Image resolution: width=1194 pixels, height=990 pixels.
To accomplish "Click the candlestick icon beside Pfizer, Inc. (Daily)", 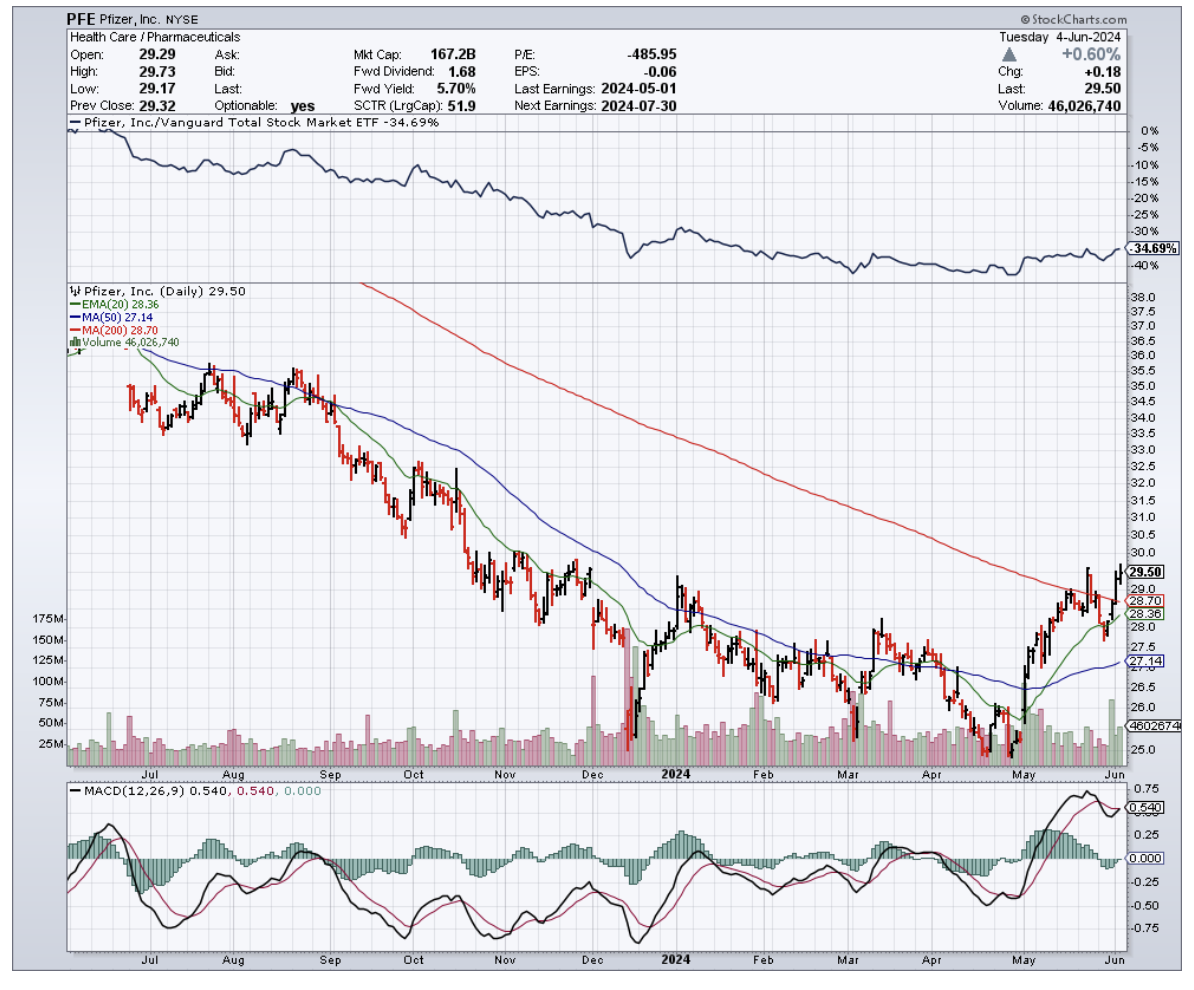I will (73, 291).
